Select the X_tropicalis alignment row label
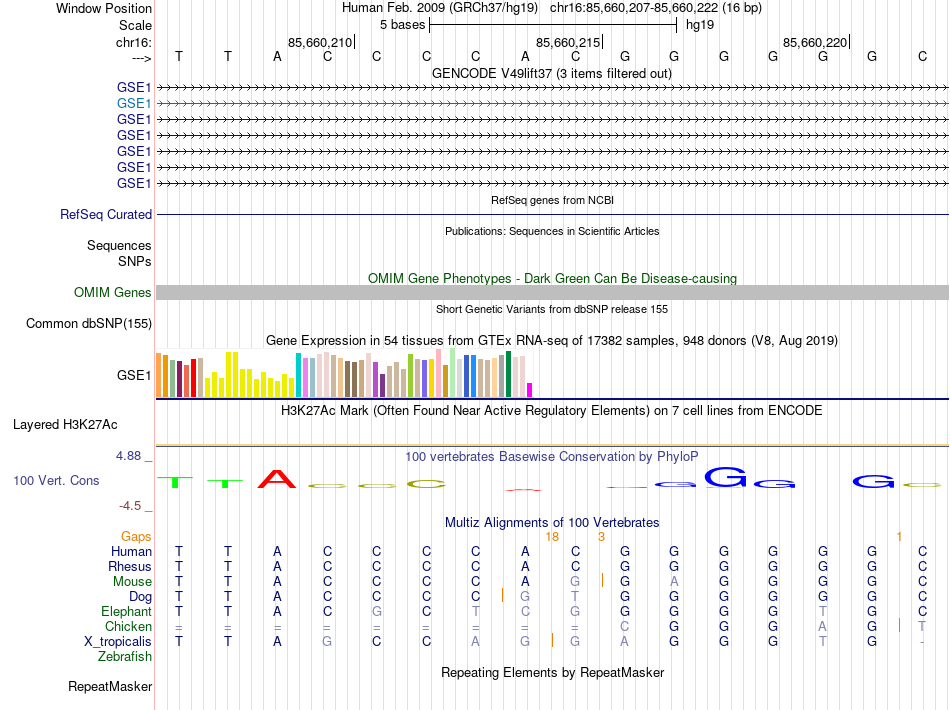 [x=118, y=642]
